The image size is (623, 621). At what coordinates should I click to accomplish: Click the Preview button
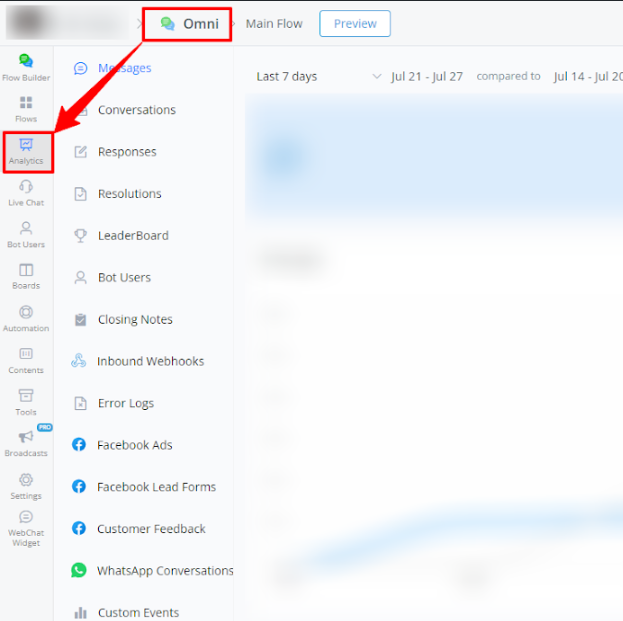[355, 24]
